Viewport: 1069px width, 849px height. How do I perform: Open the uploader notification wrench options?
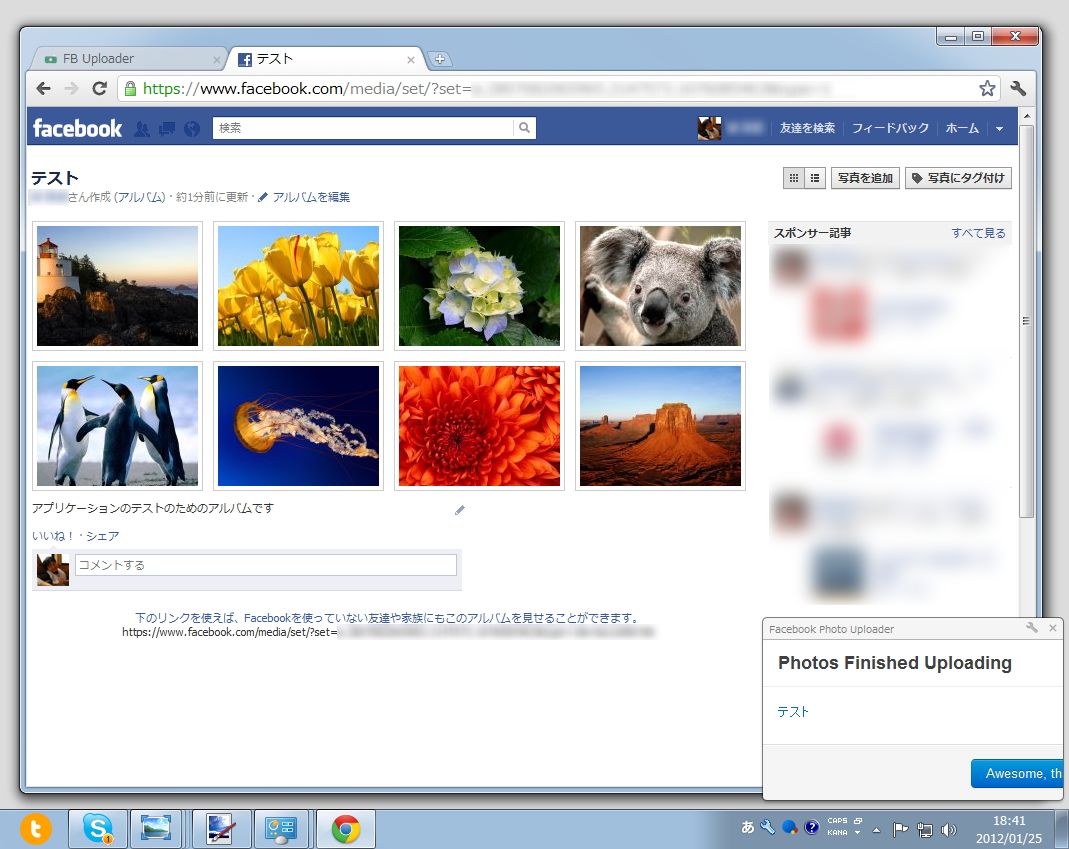click(x=1032, y=628)
